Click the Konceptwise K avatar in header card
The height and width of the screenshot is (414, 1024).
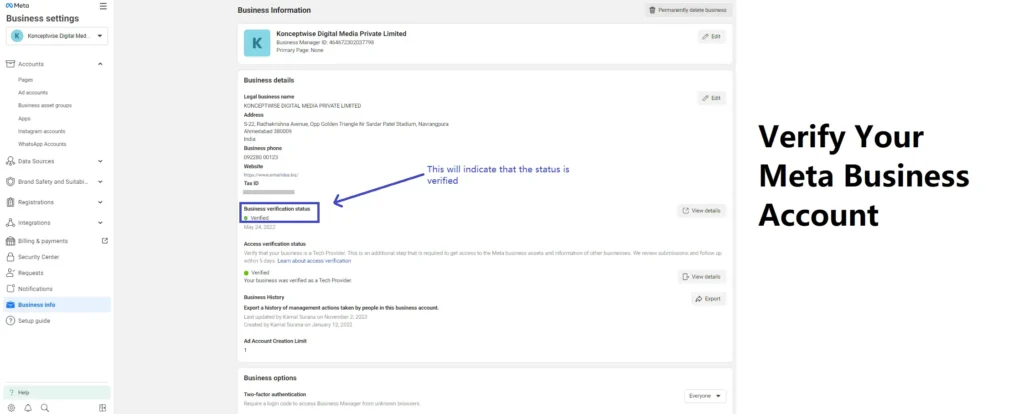pos(257,43)
